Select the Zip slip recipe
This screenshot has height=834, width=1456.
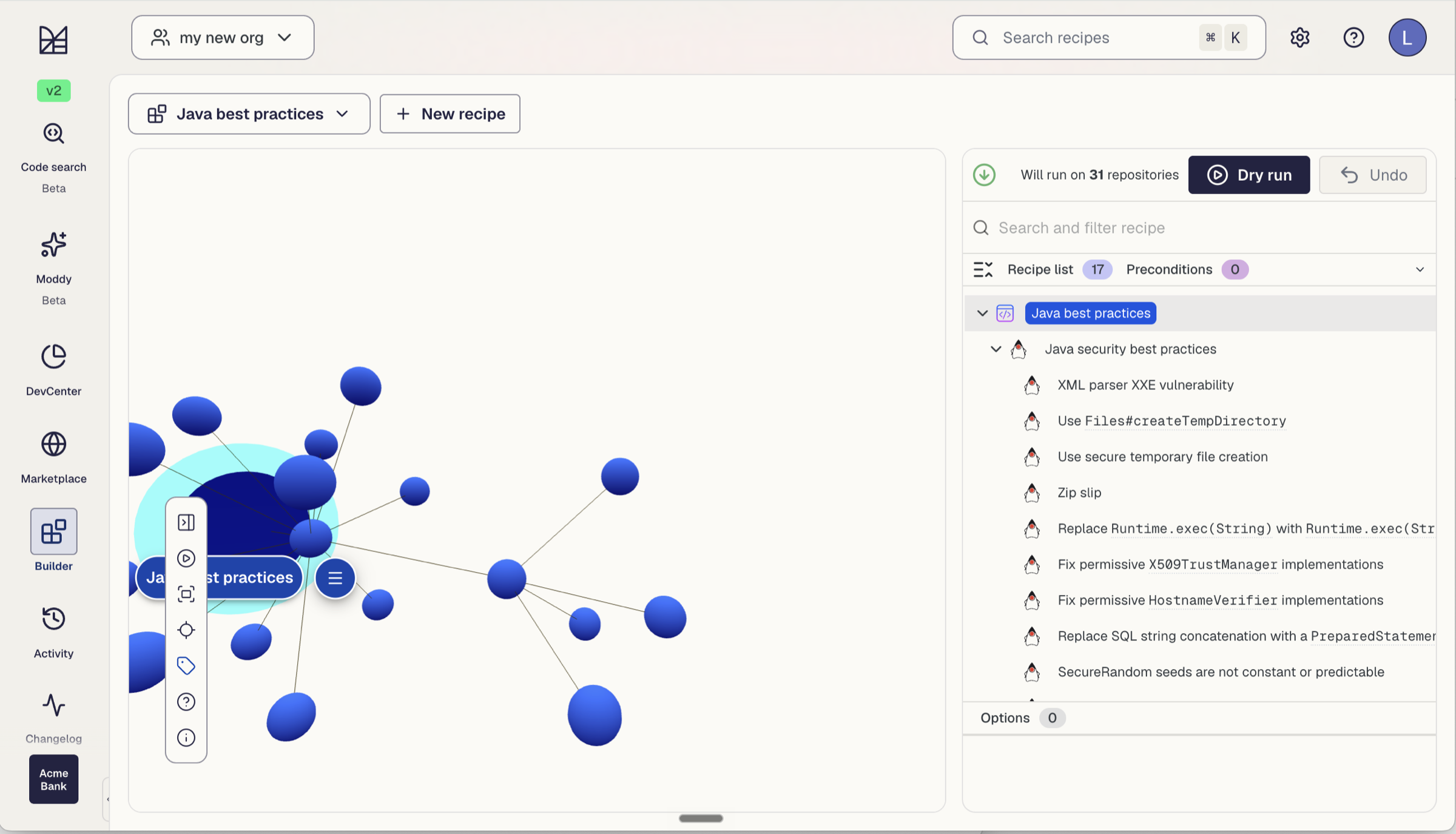(x=1079, y=492)
